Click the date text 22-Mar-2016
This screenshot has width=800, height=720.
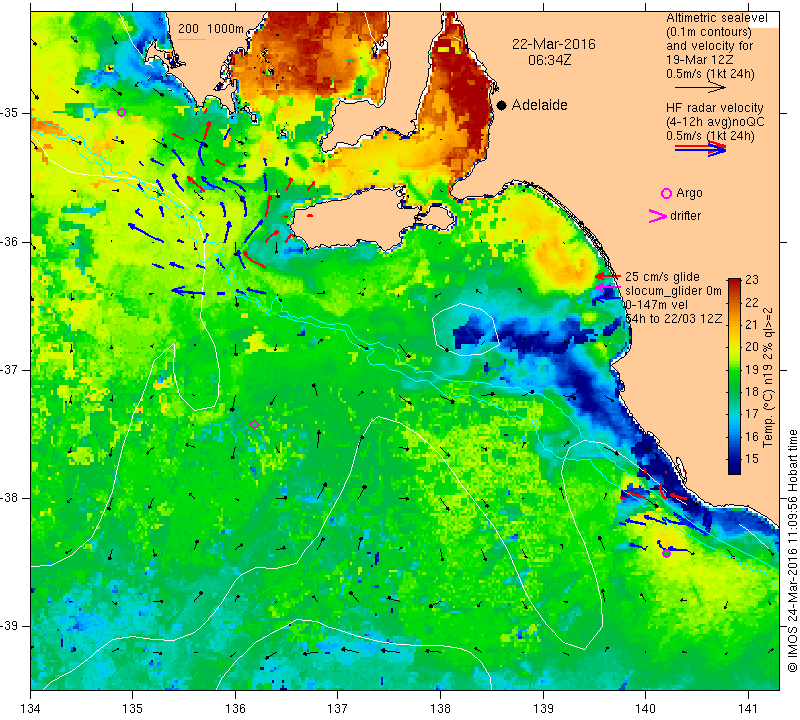click(554, 44)
